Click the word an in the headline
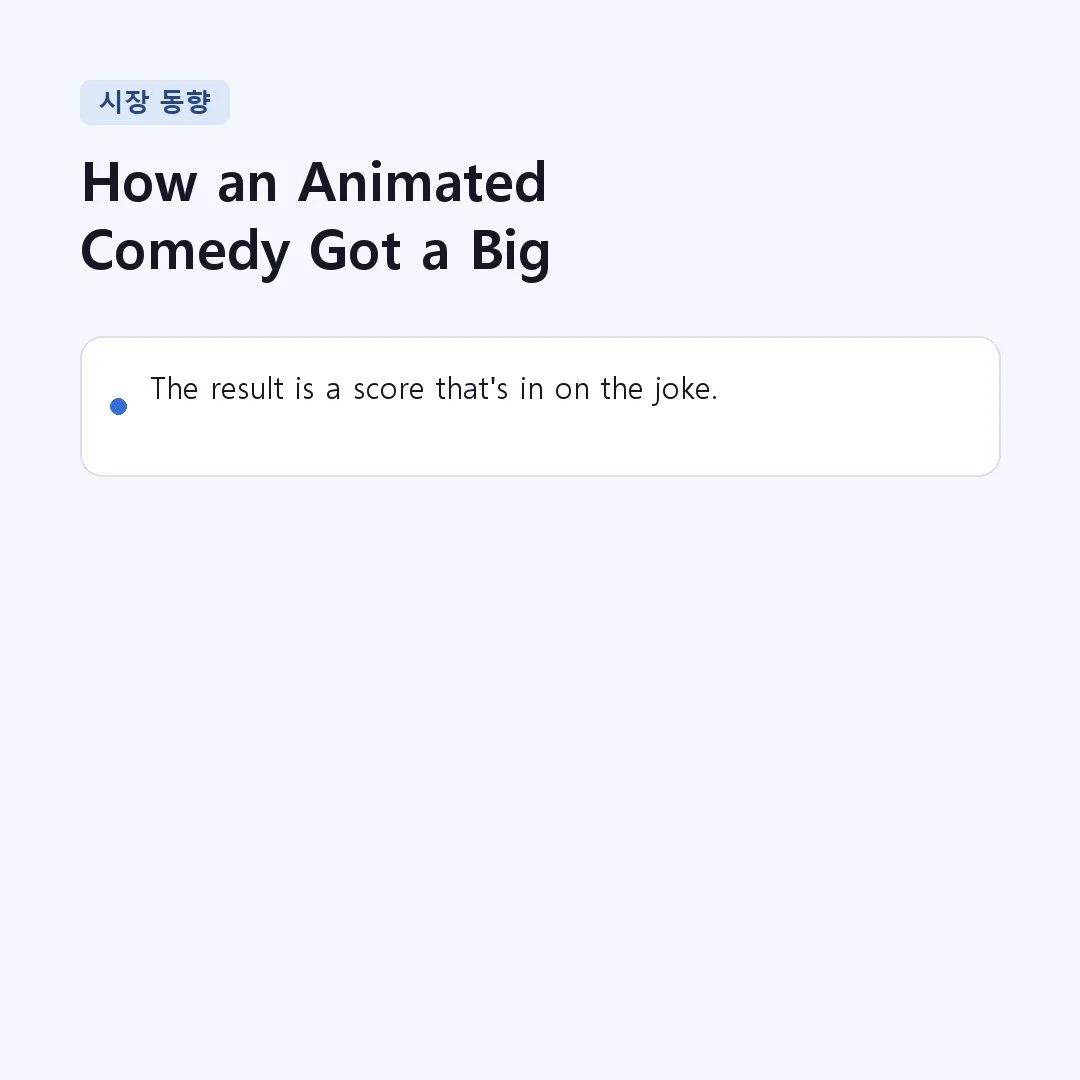The image size is (1080, 1080). point(247,186)
